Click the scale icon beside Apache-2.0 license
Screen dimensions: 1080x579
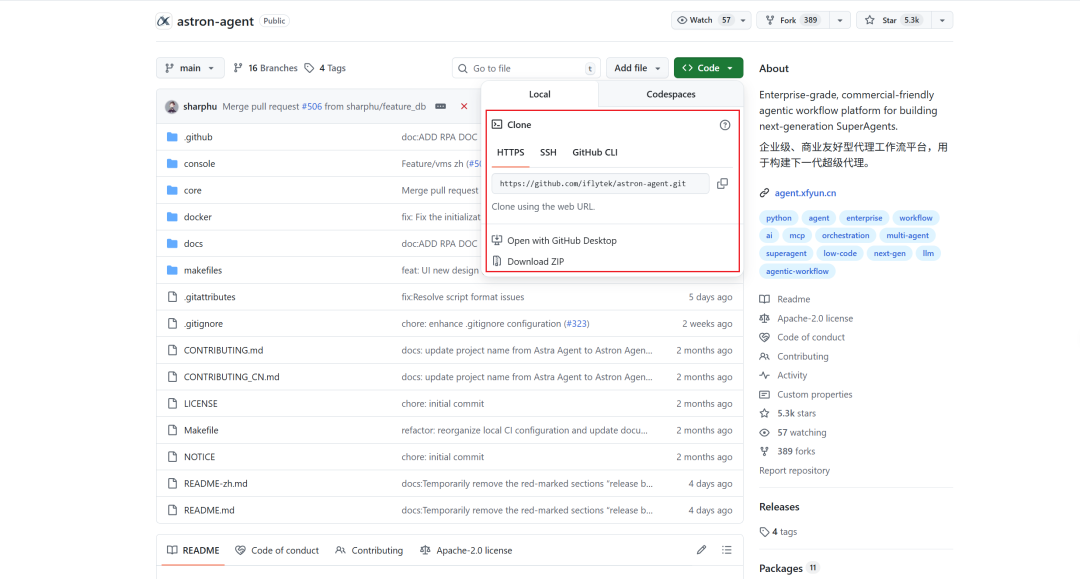pyautogui.click(x=765, y=319)
